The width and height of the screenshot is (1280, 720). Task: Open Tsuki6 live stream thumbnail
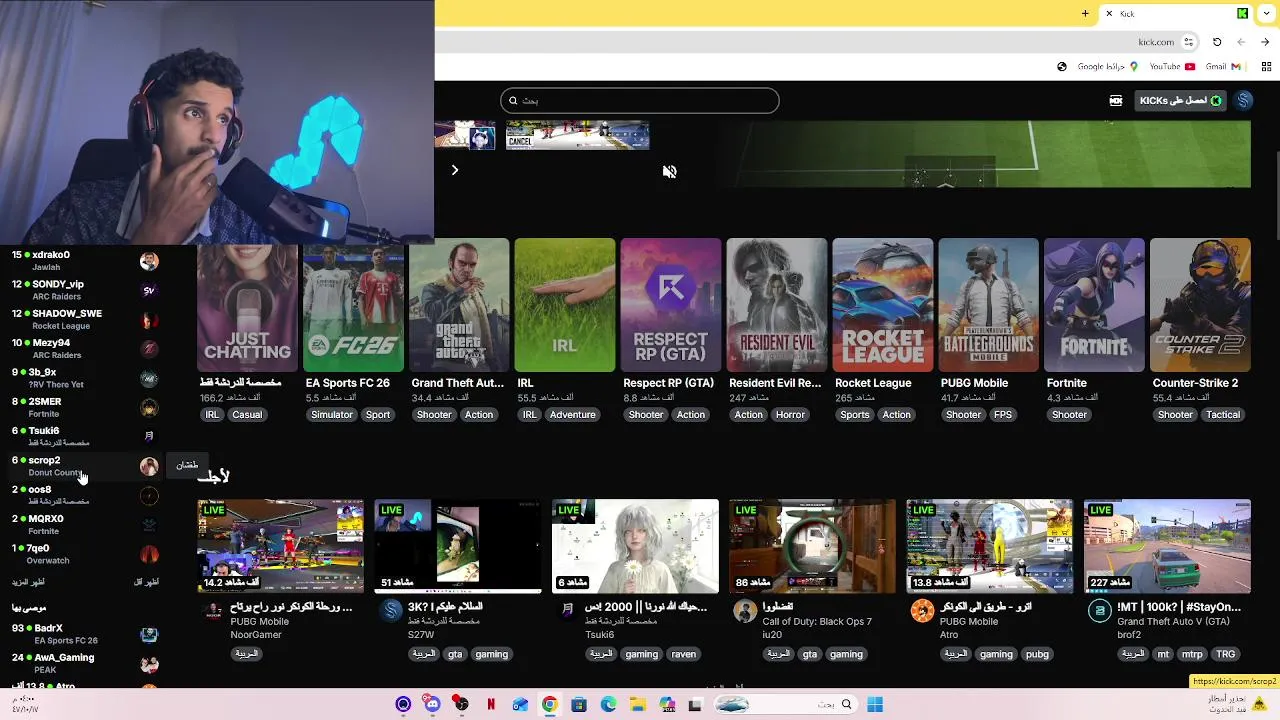coord(635,547)
